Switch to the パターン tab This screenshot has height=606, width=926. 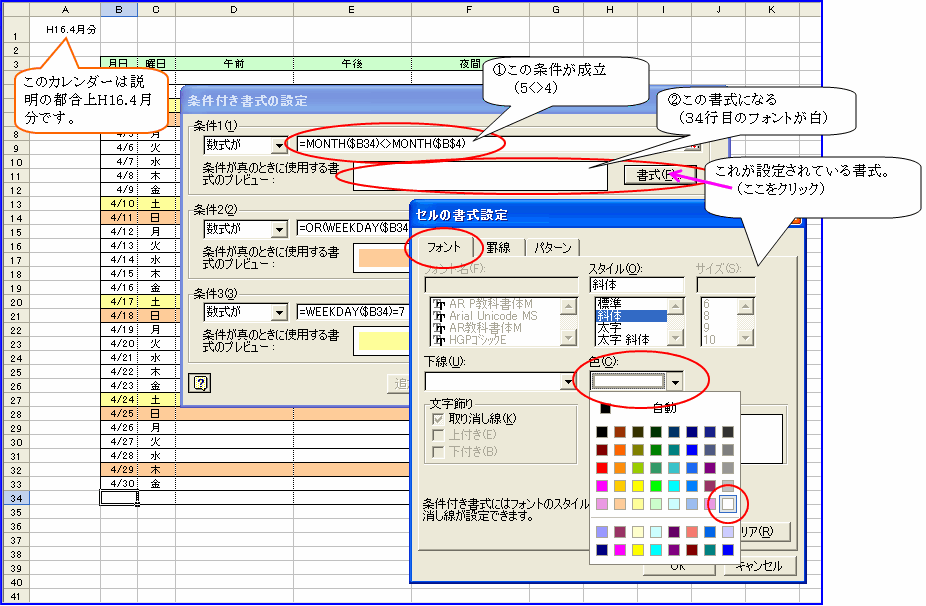coord(552,247)
